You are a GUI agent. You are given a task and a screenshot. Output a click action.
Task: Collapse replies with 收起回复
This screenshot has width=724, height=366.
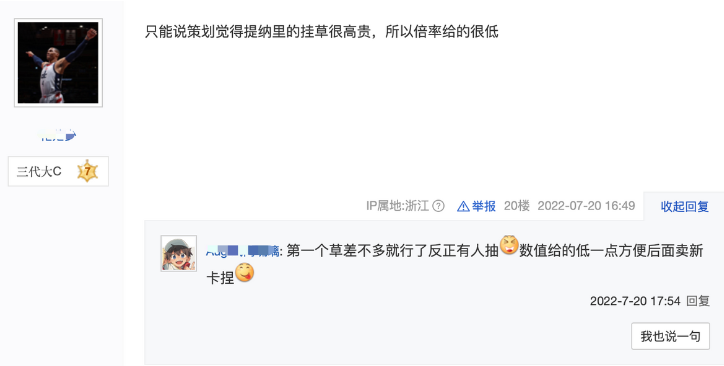(x=685, y=206)
